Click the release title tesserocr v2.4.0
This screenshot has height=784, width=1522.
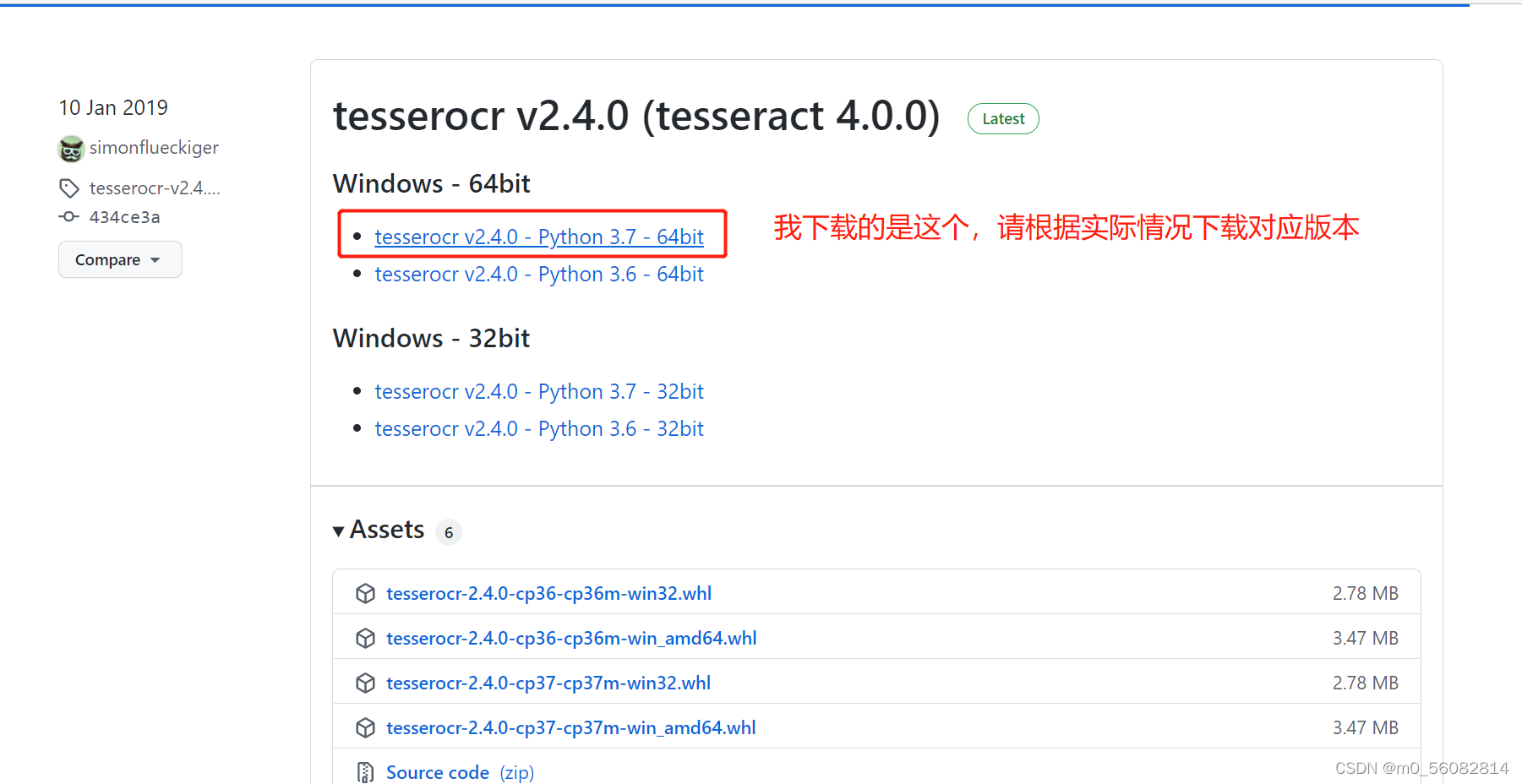point(636,116)
